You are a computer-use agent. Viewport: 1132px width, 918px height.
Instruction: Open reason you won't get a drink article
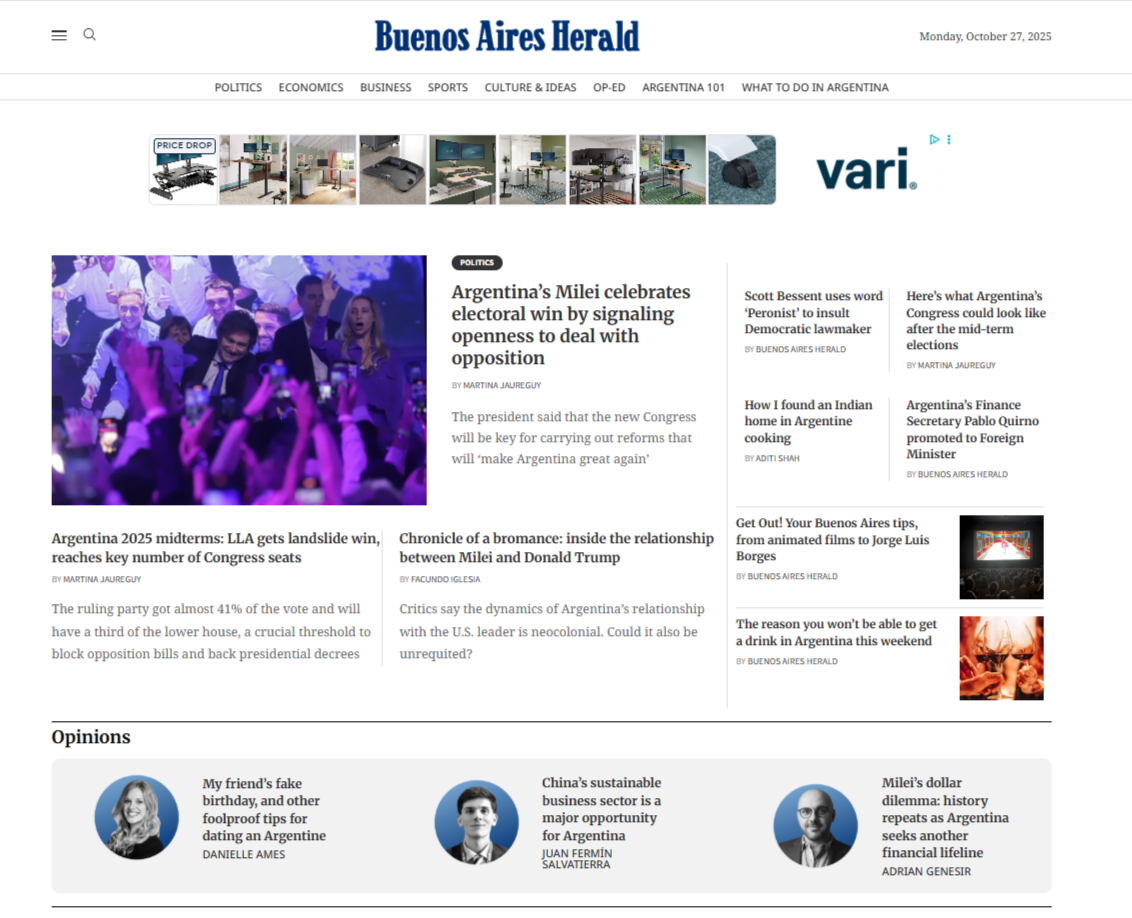836,632
